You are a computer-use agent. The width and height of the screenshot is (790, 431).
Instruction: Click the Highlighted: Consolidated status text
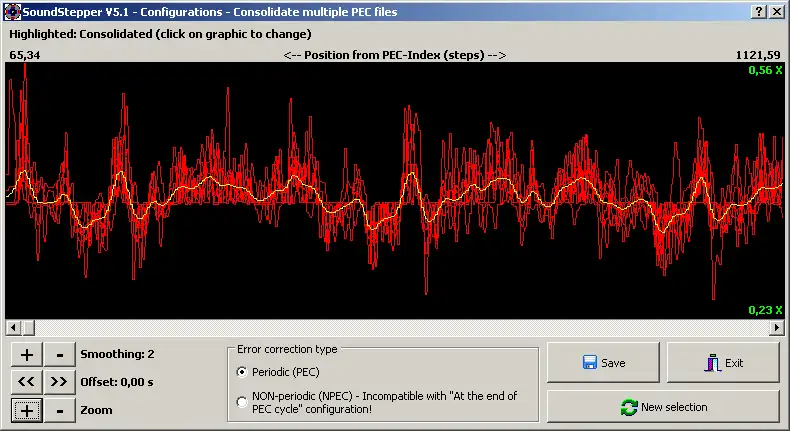click(160, 34)
